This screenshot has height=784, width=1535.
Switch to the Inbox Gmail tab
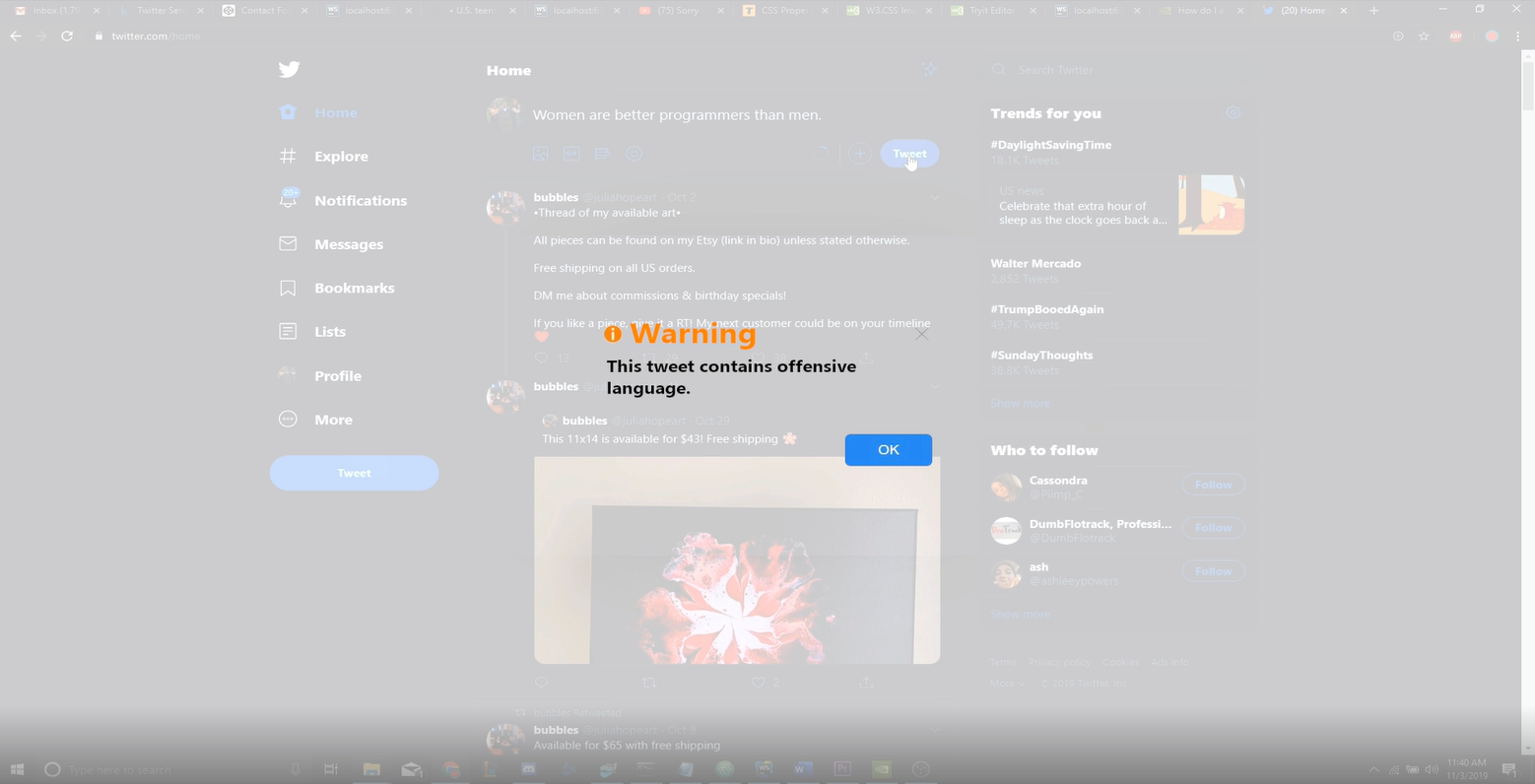click(x=57, y=11)
